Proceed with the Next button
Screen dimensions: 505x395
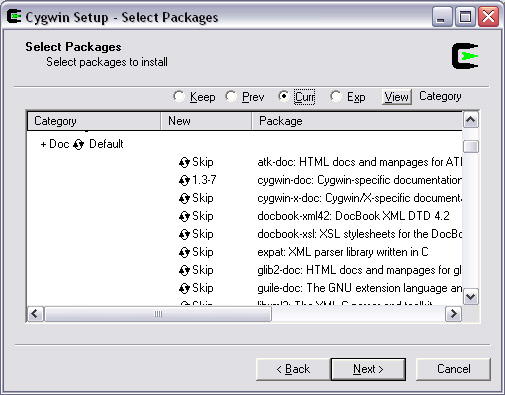[368, 369]
